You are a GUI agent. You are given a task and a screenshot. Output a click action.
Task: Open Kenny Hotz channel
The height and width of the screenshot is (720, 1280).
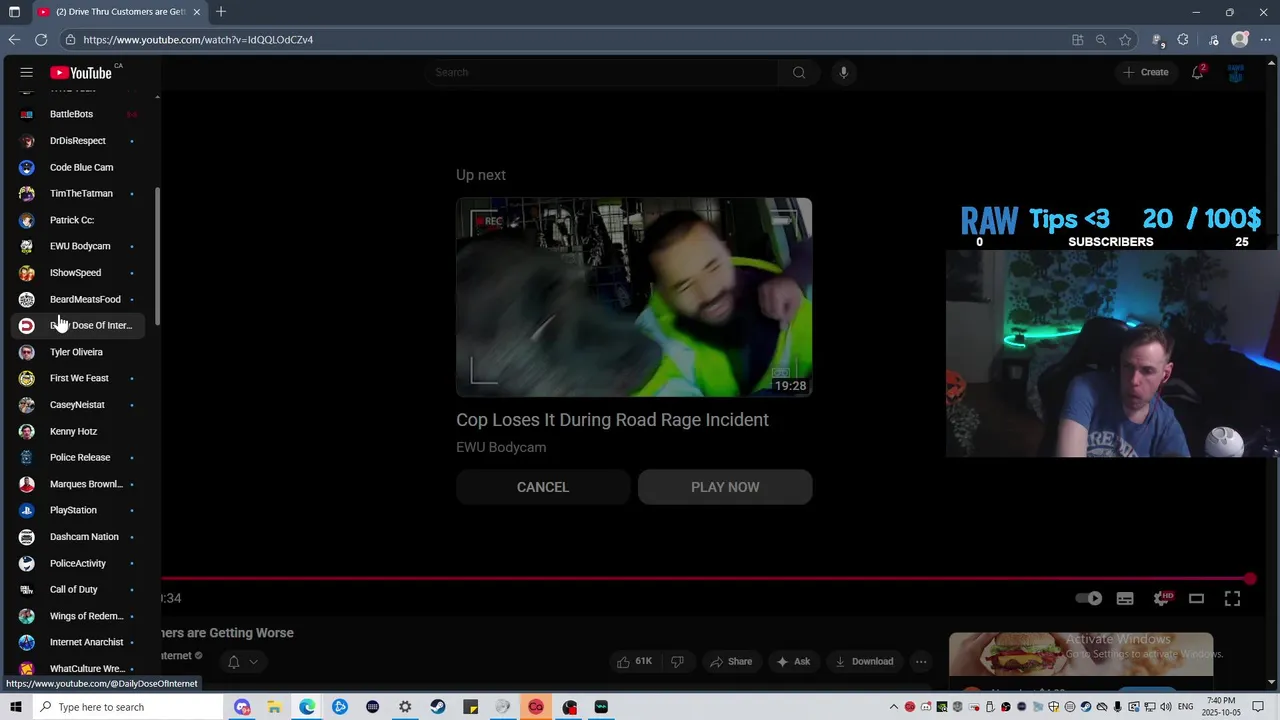(79, 431)
